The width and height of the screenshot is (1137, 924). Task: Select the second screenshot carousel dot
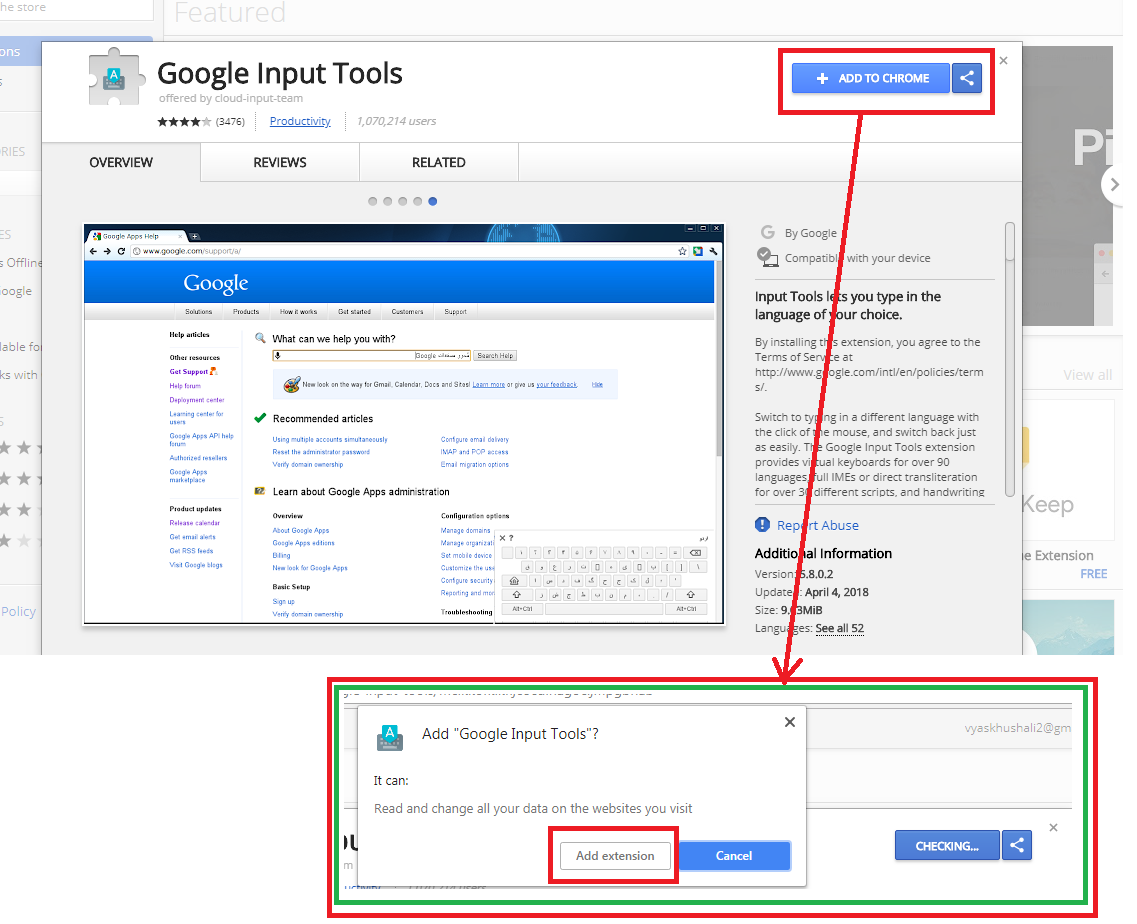click(x=387, y=202)
